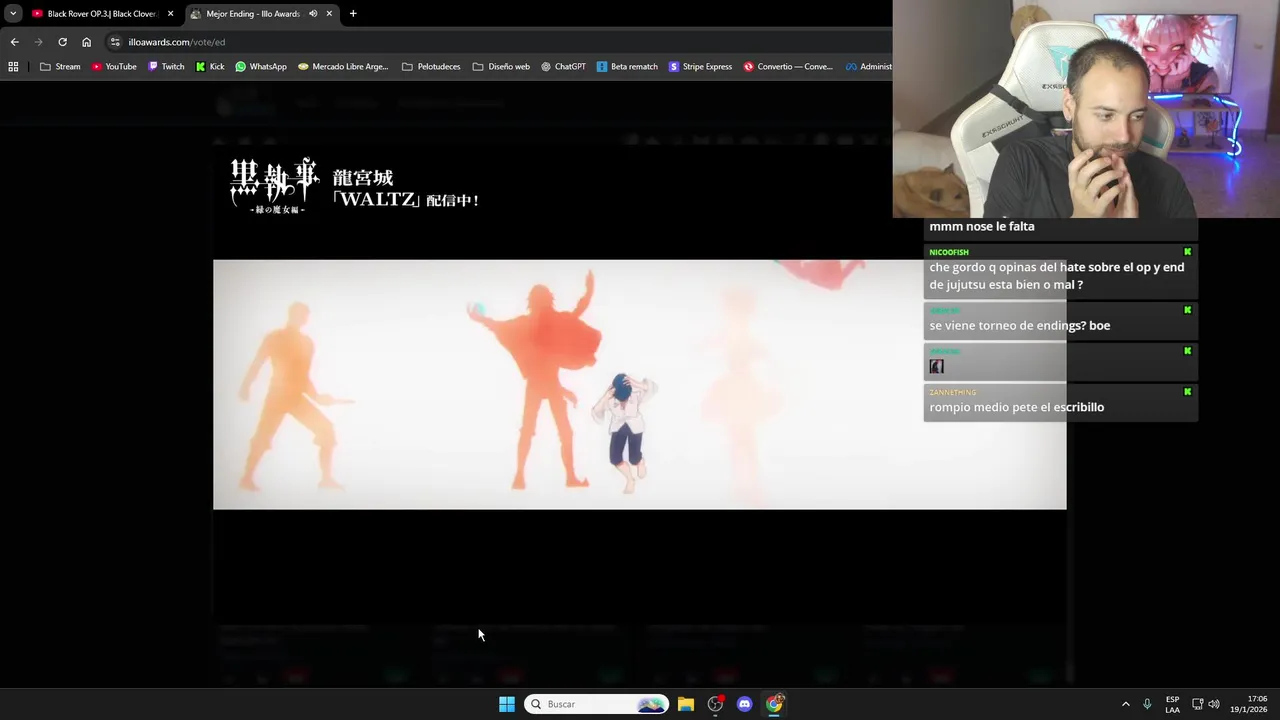Viewport: 1280px width, 720px height.
Task: Reload the illoawards page
Action: (x=62, y=42)
